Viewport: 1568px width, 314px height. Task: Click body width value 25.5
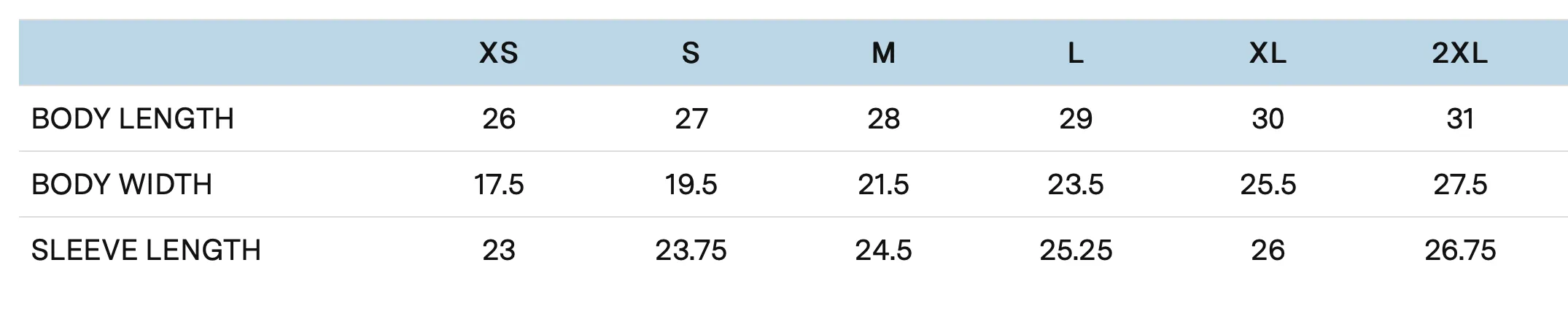(x=1268, y=185)
